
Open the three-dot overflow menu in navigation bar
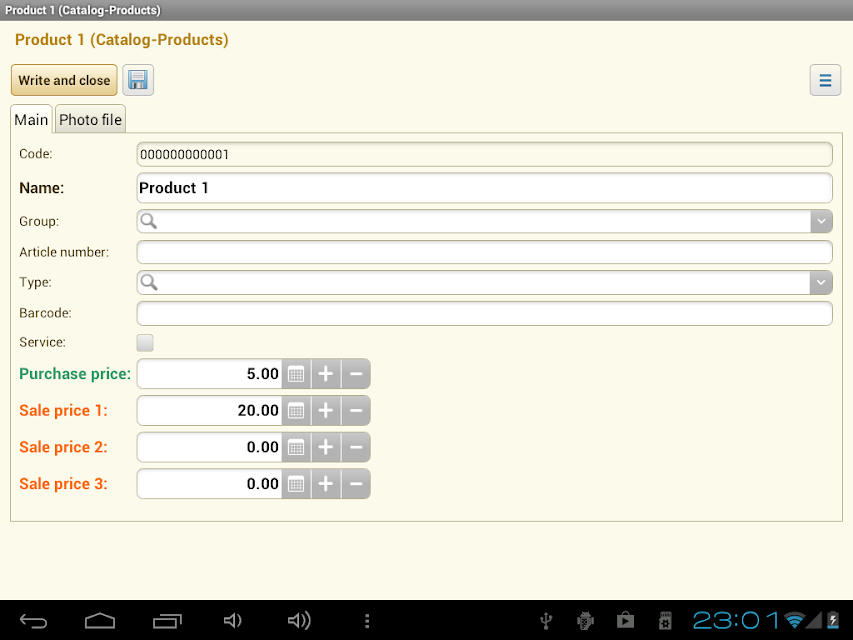click(367, 621)
